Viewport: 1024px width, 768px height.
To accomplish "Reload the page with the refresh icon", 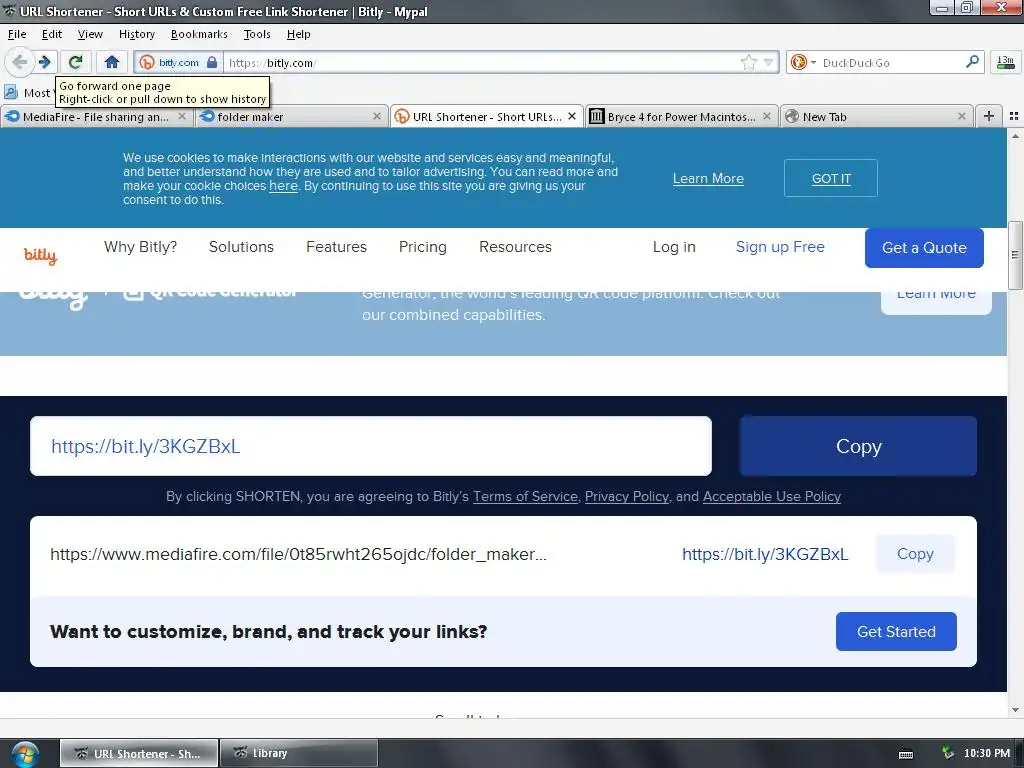I will point(76,62).
